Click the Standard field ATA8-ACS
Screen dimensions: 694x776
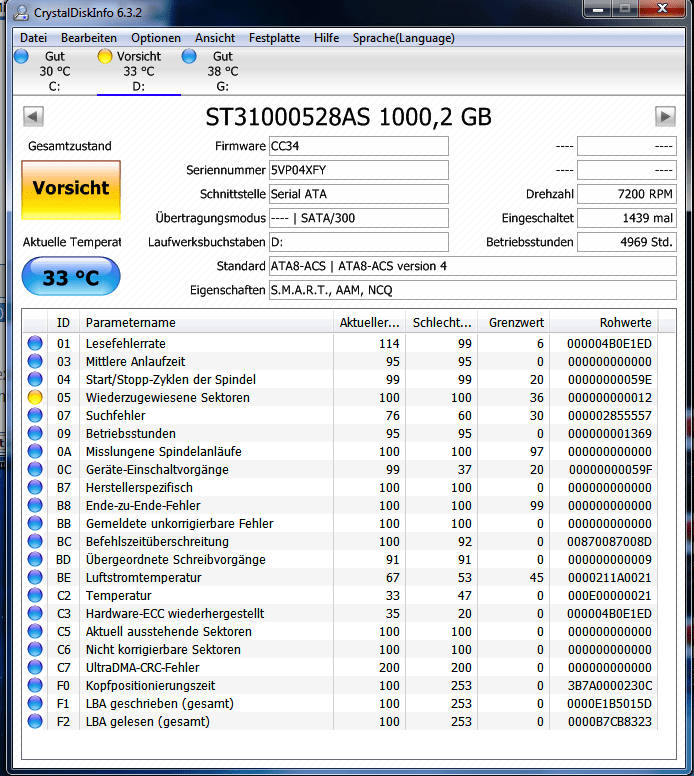473,266
